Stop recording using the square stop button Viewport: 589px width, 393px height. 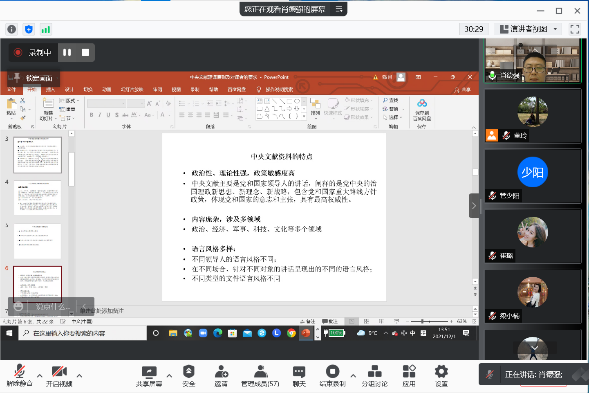(86, 52)
